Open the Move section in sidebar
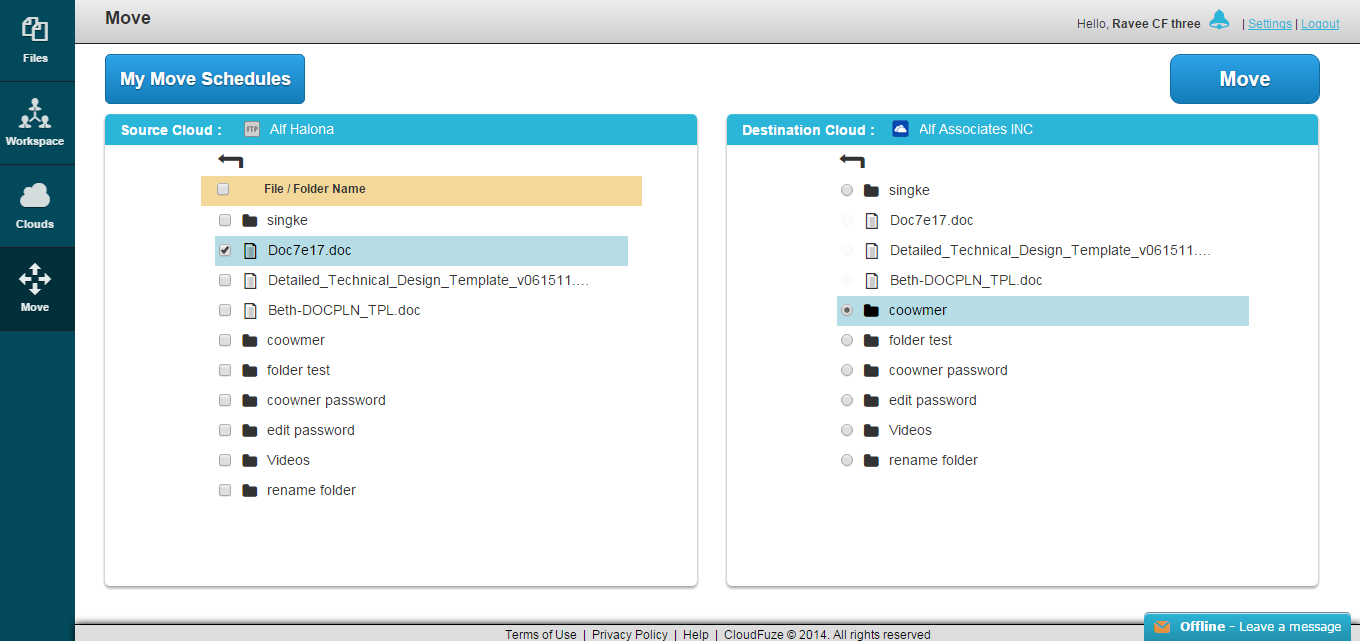This screenshot has width=1360, height=641. tap(36, 289)
